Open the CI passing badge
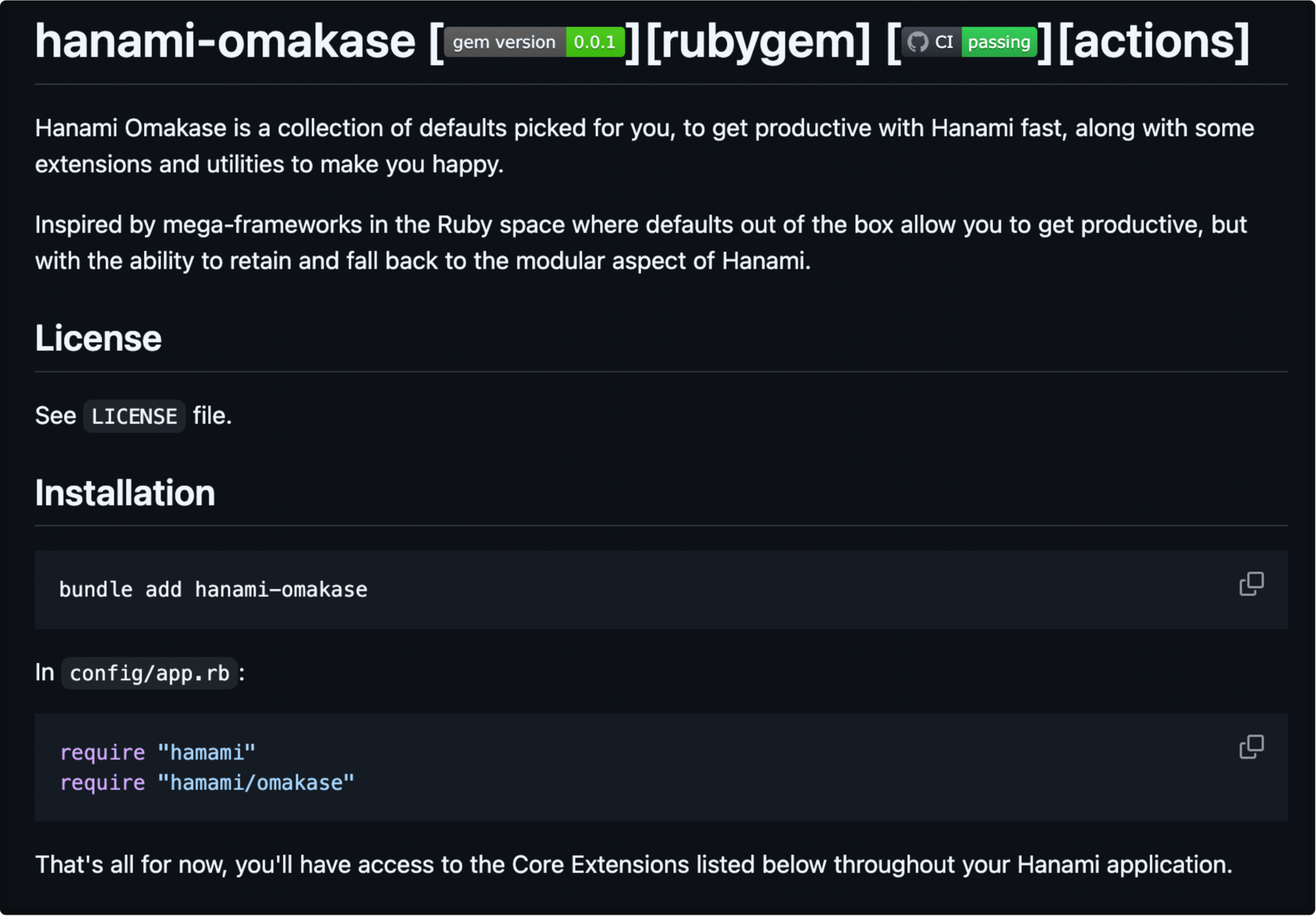The image size is (1316, 916). (x=969, y=42)
